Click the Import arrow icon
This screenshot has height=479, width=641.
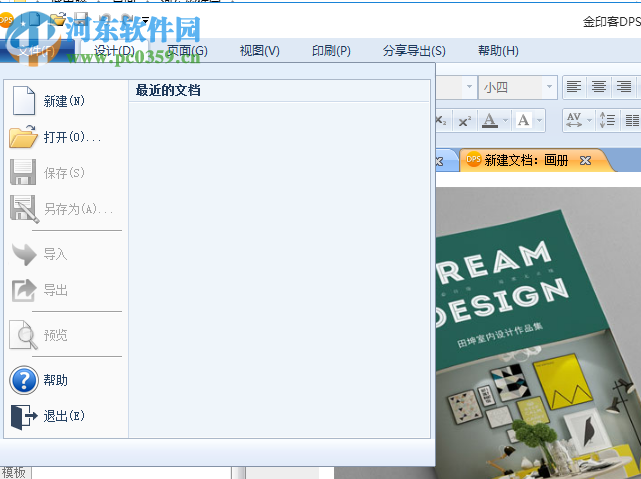pyautogui.click(x=24, y=254)
